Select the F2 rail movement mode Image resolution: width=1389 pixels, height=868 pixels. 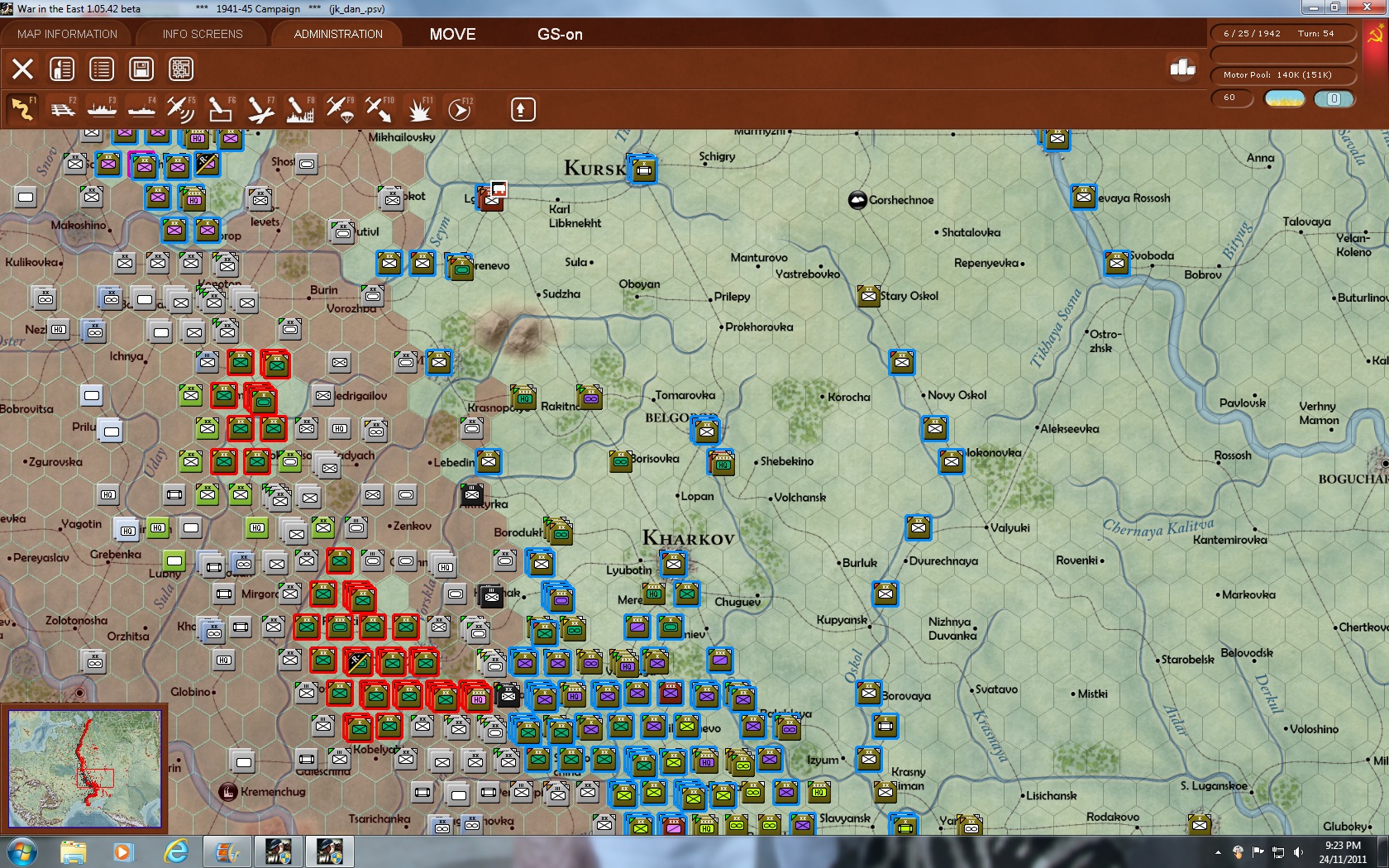[62, 109]
